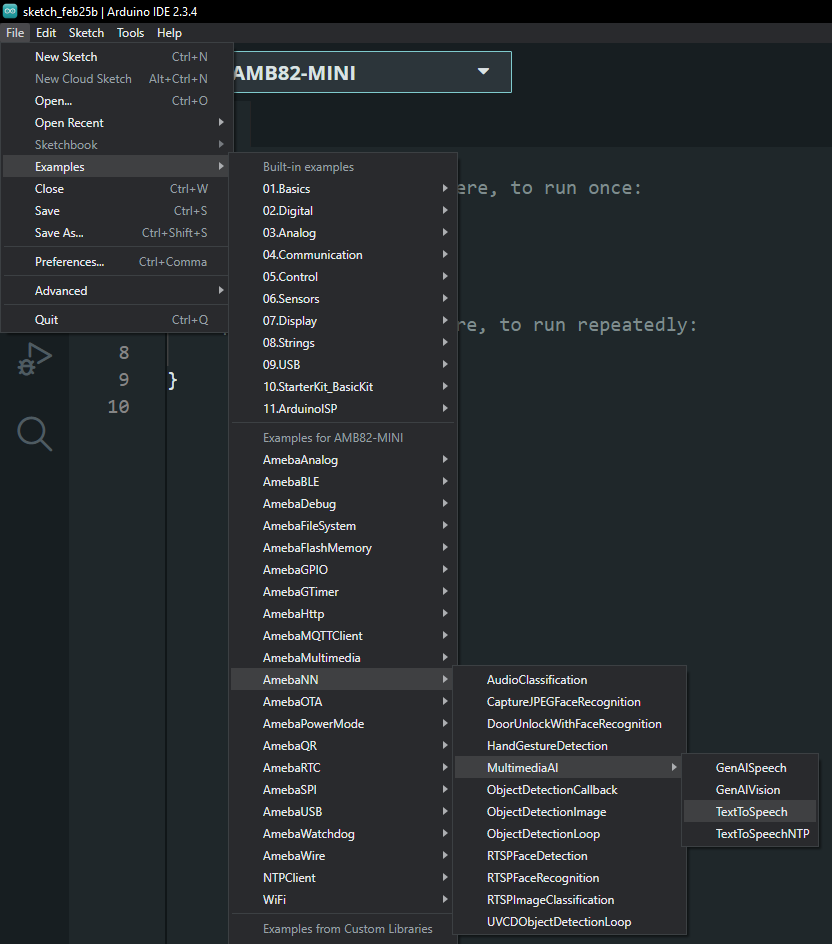Screen dimensions: 832x944
Task: Open the ObjectDetectionCallback example
Action: pos(570,790)
